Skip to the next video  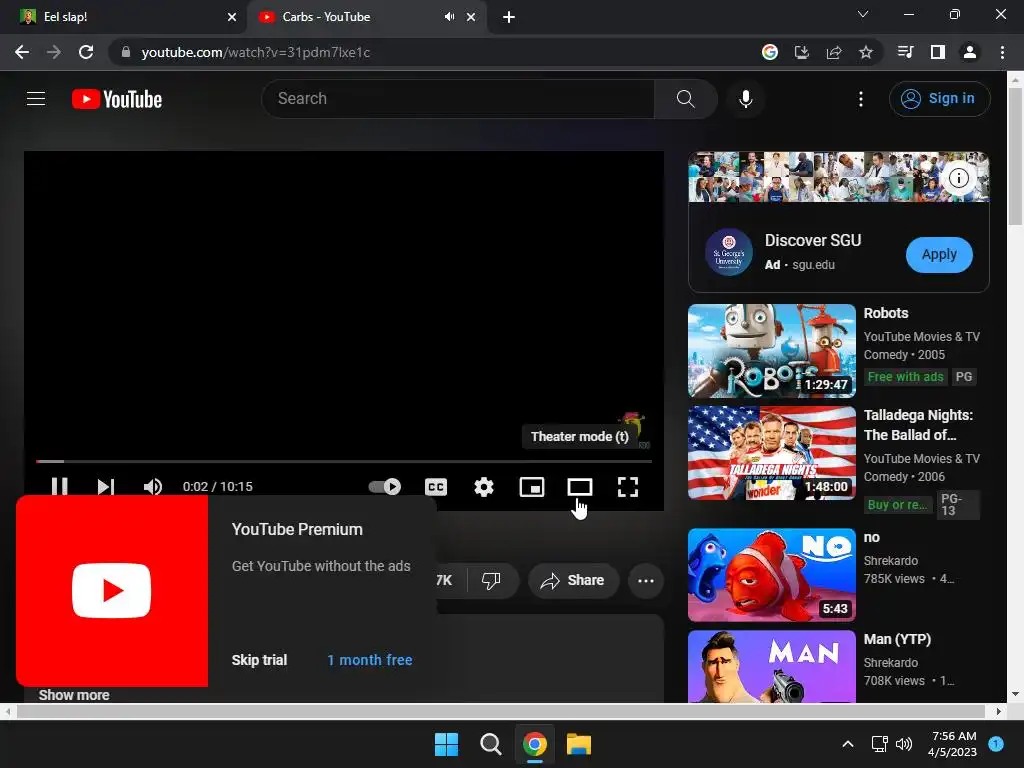(106, 487)
